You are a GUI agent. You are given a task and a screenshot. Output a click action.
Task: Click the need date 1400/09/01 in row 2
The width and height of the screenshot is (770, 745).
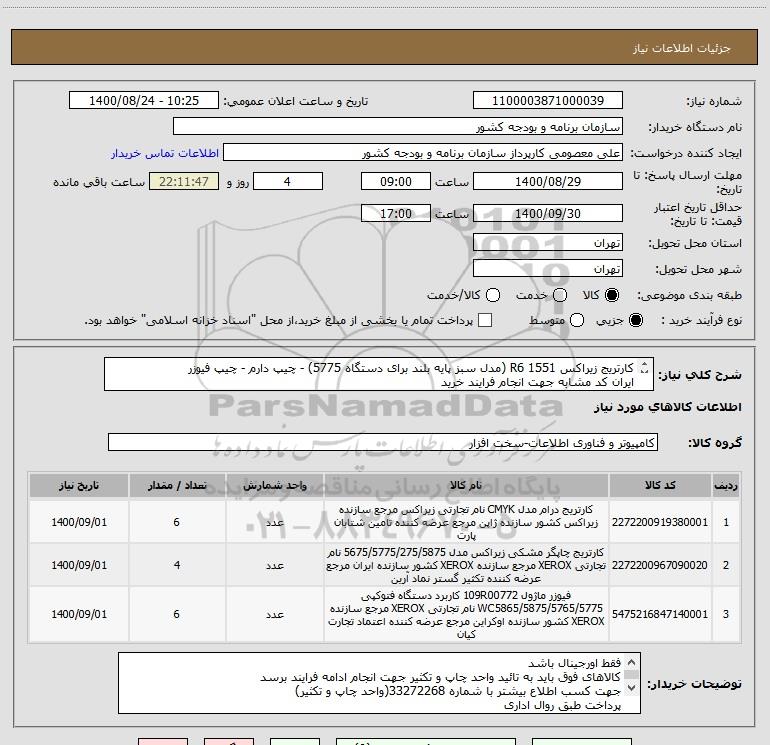(x=79, y=565)
